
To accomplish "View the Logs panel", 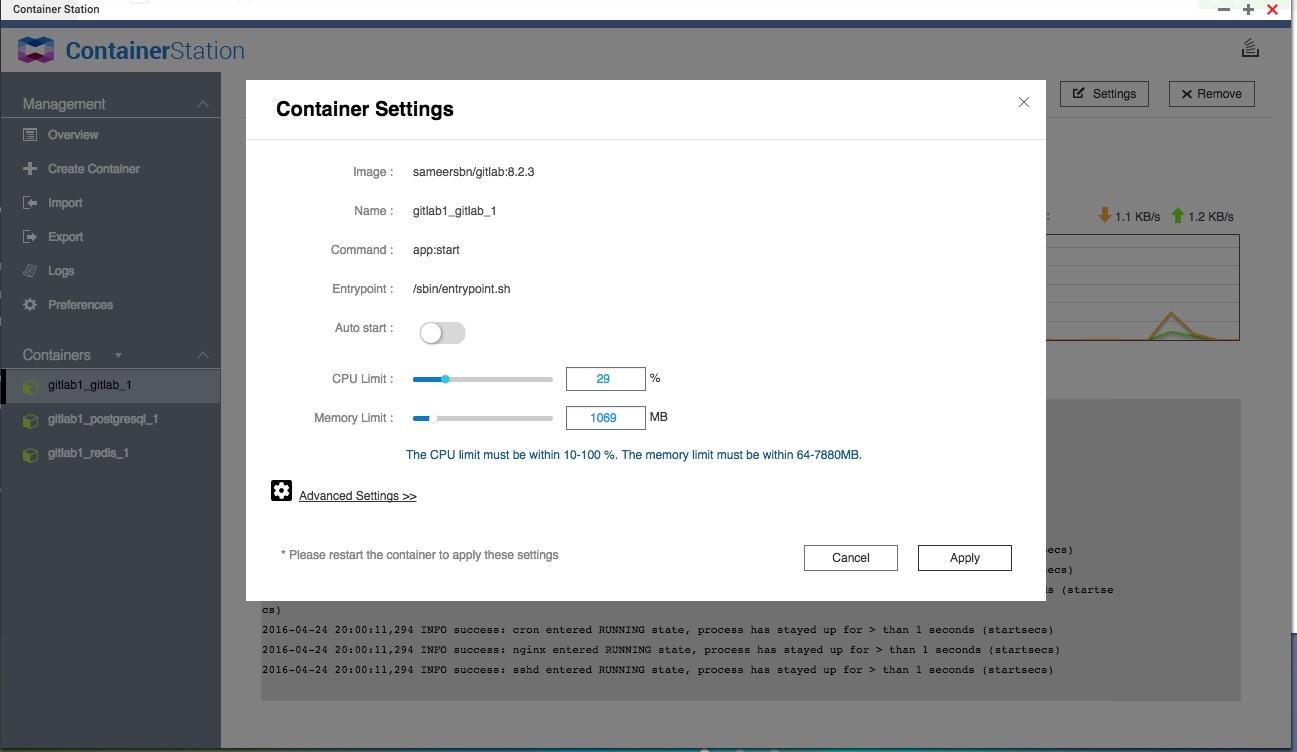I will coord(60,270).
